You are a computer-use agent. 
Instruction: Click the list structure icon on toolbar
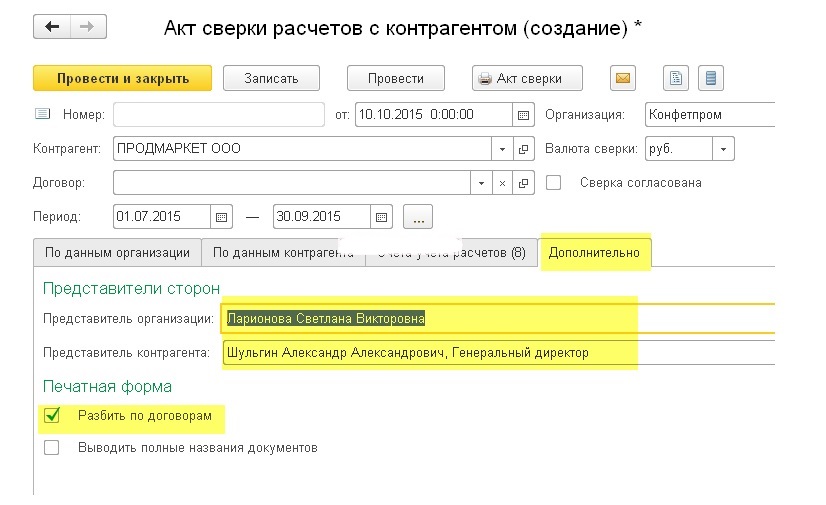click(711, 78)
